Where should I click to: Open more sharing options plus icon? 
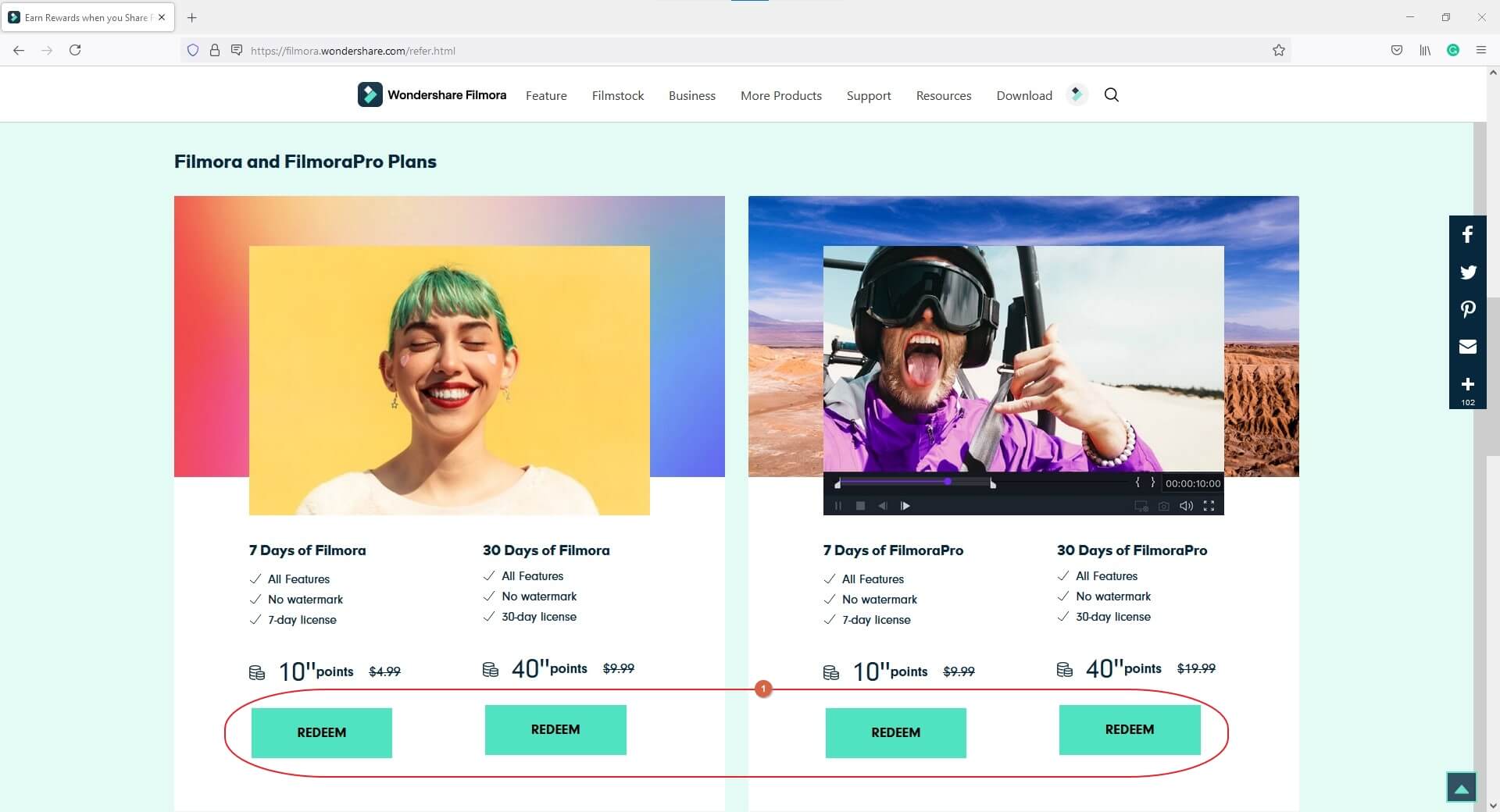(x=1467, y=387)
